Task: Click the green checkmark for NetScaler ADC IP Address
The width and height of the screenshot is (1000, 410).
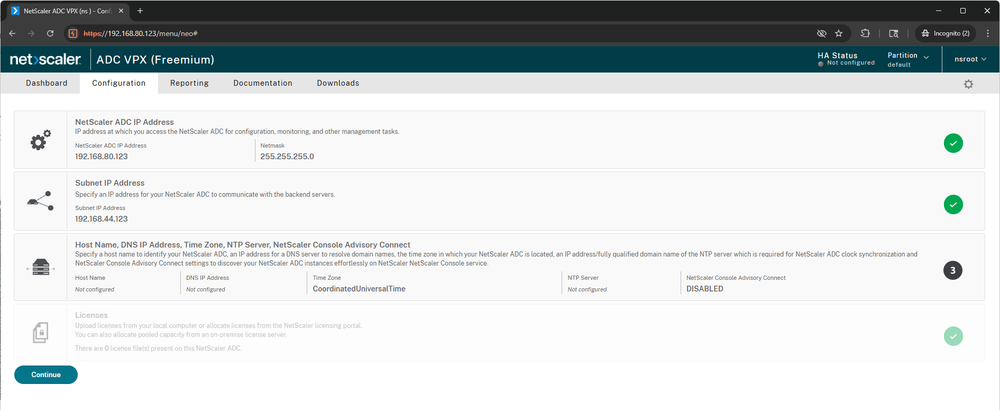Action: point(953,144)
